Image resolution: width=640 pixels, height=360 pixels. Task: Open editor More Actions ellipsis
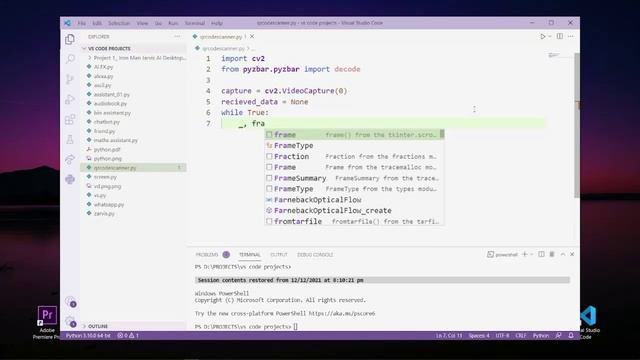(571, 36)
